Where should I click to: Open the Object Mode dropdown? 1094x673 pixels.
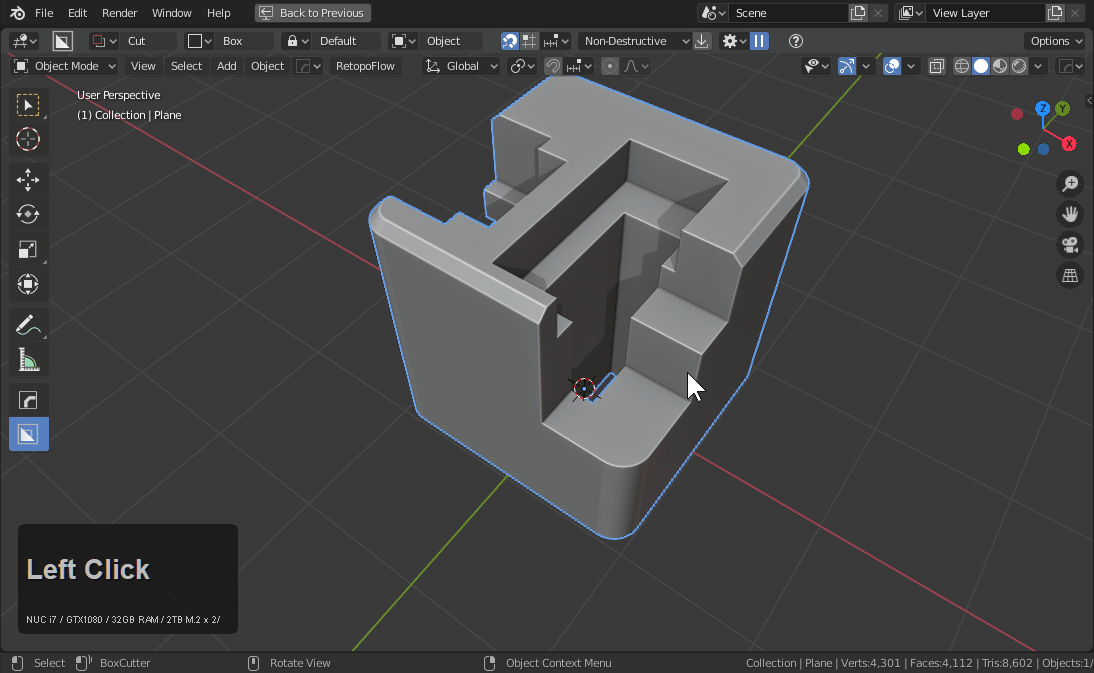point(65,66)
